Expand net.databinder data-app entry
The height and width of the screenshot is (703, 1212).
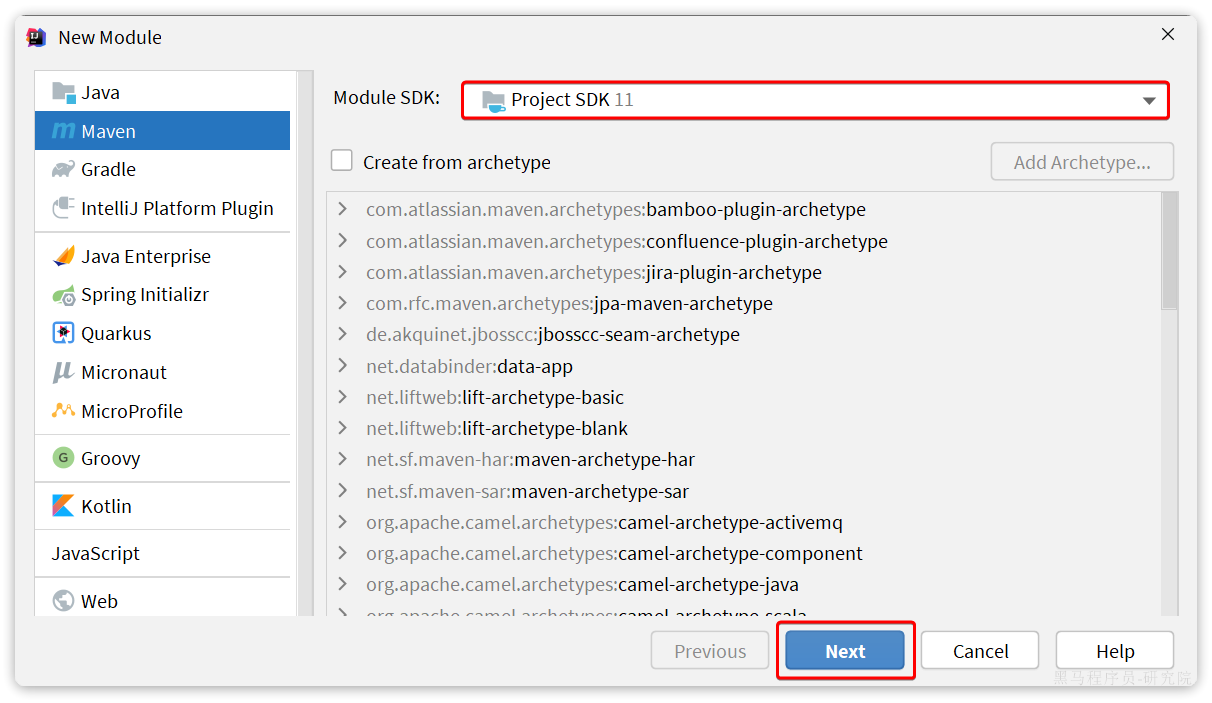(x=343, y=366)
